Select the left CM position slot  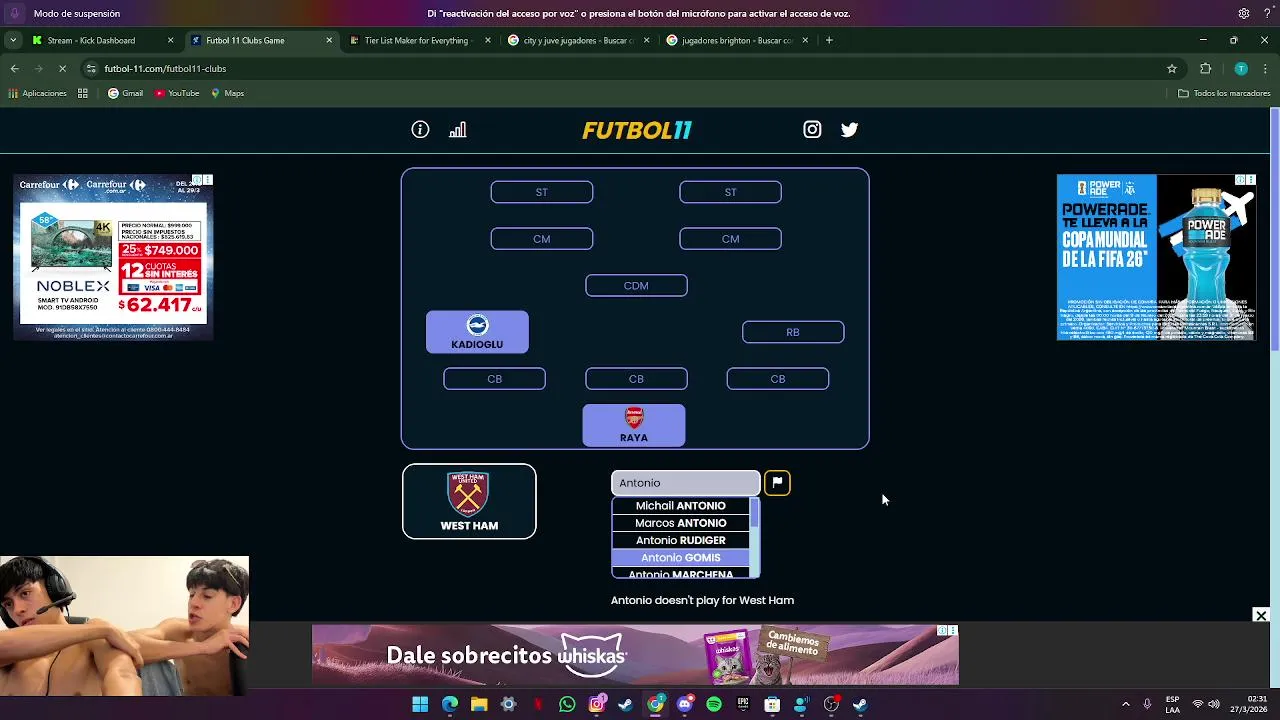tap(542, 239)
